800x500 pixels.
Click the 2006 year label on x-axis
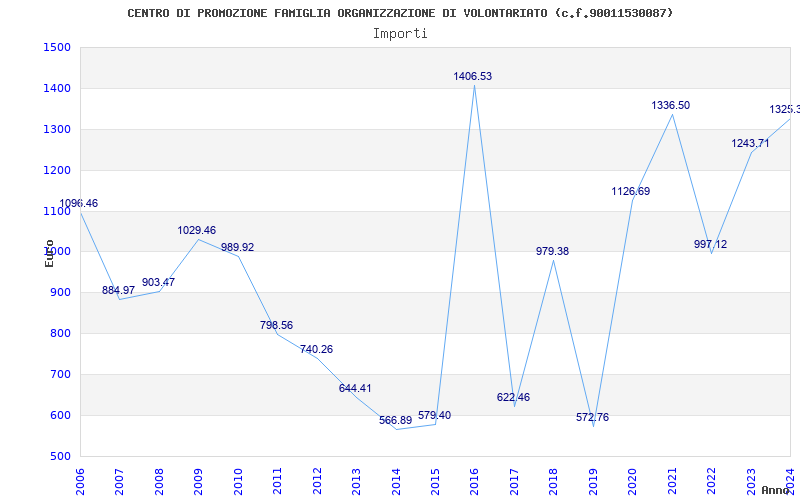80,482
